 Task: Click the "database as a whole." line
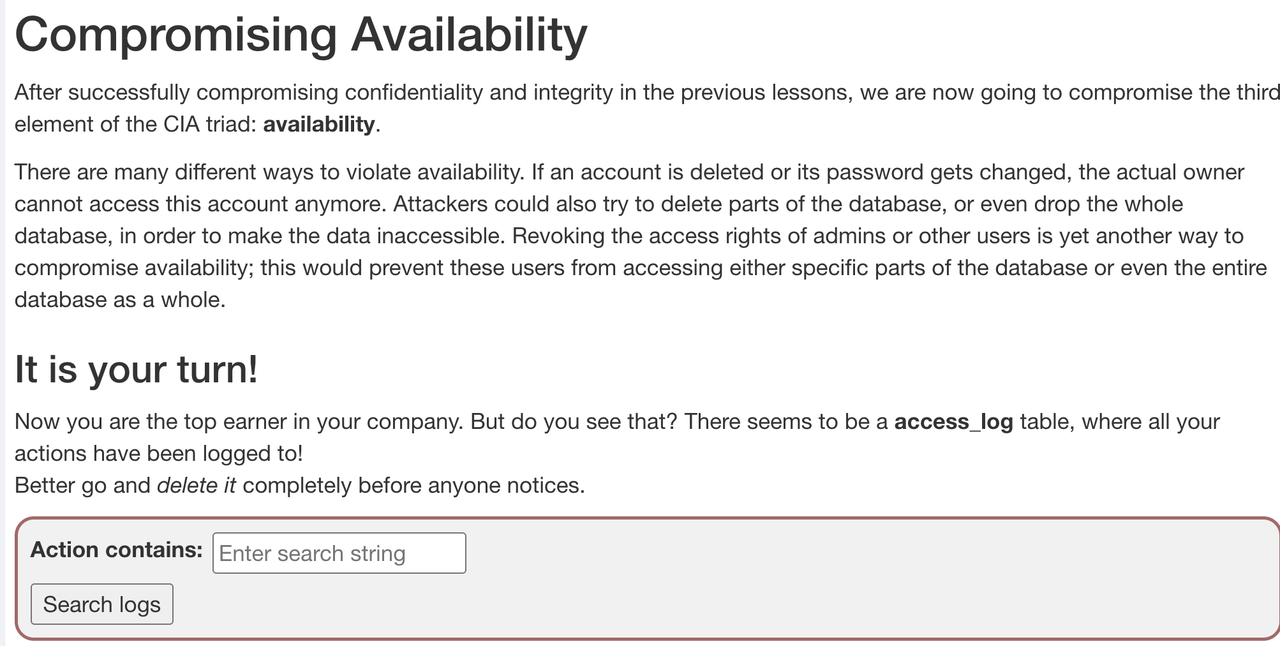click(120, 300)
